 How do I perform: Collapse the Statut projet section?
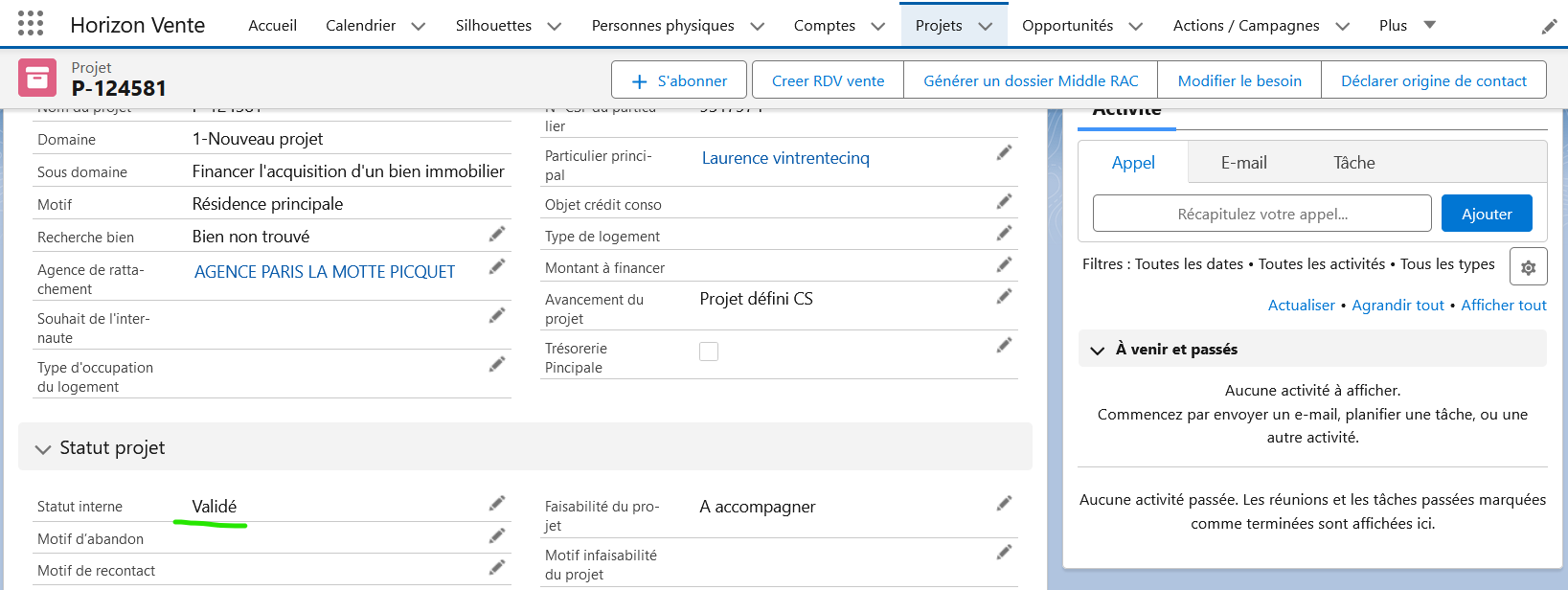43,449
